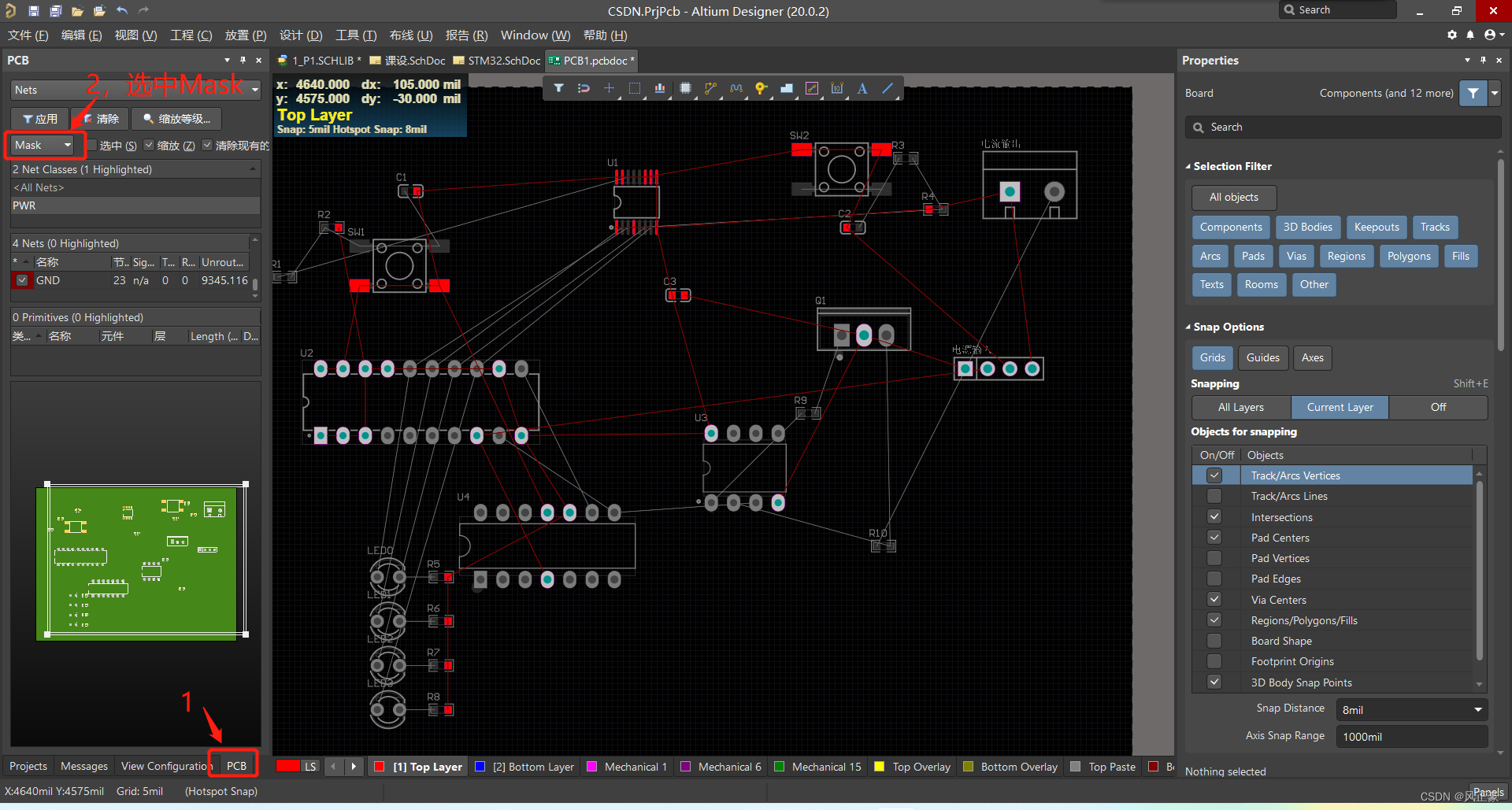Disable Pad Centers snapping checkbox
The width and height of the screenshot is (1512, 810).
tap(1214, 538)
